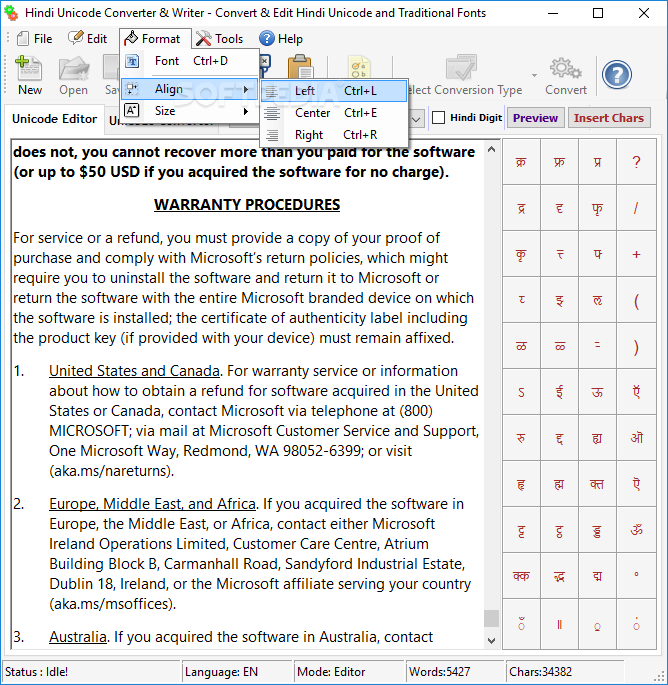Viewport: 668px width, 685px height.
Task: Click the editor vertical scrollbar thumb
Action: [x=491, y=618]
